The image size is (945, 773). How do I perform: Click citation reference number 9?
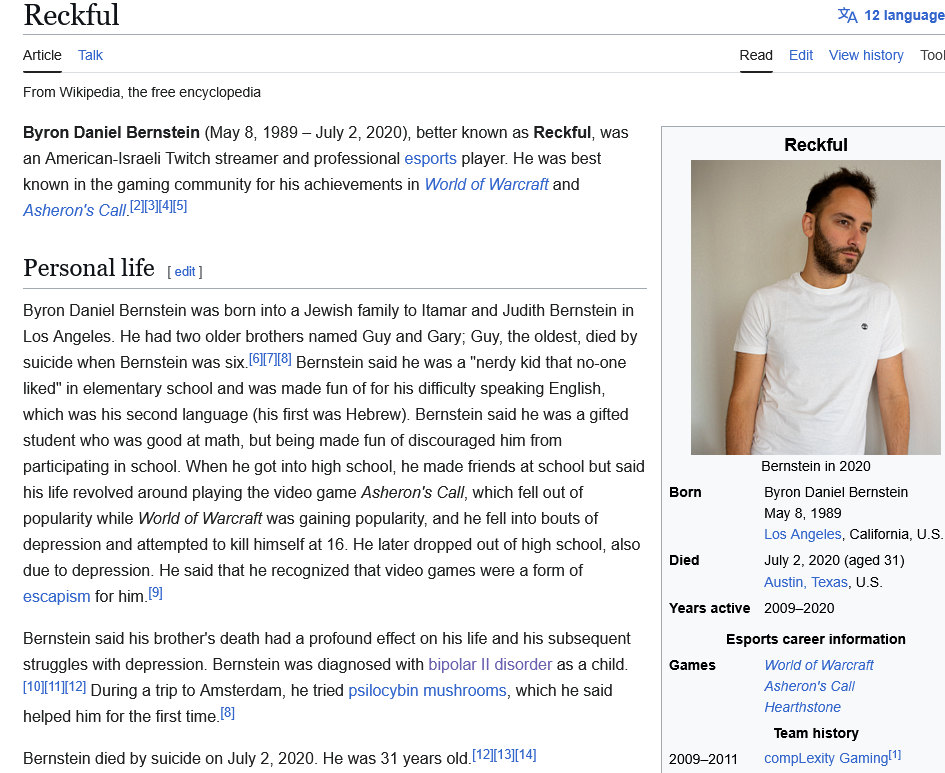pyautogui.click(x=156, y=593)
